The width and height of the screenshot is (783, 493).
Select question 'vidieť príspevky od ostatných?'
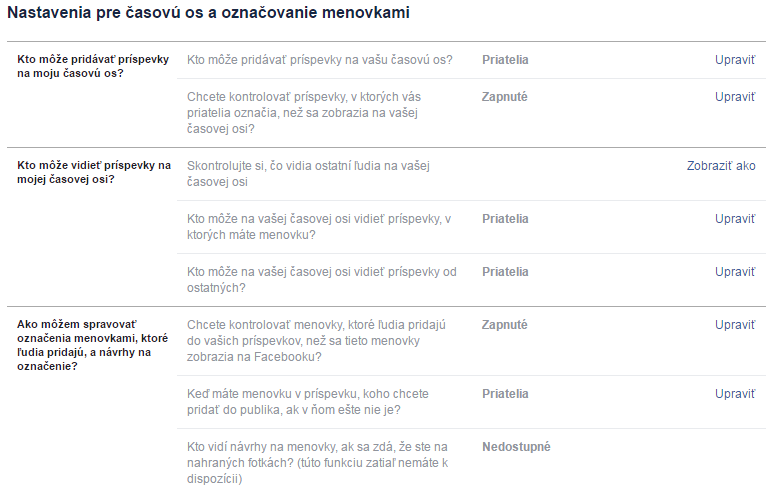point(322,280)
